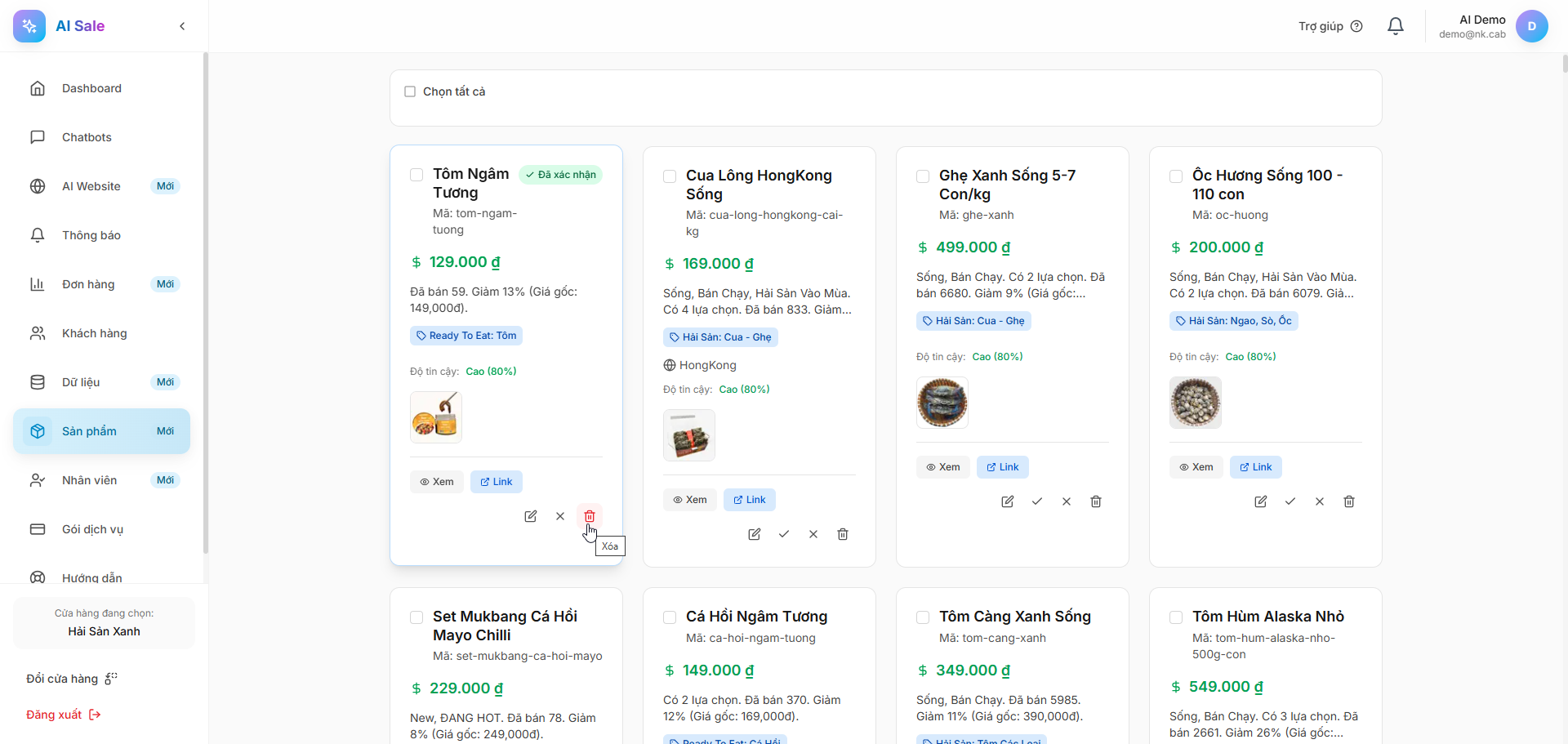Image resolution: width=1568 pixels, height=744 pixels.
Task: Delete Cua Lông HongKong using trash icon
Action: point(842,534)
